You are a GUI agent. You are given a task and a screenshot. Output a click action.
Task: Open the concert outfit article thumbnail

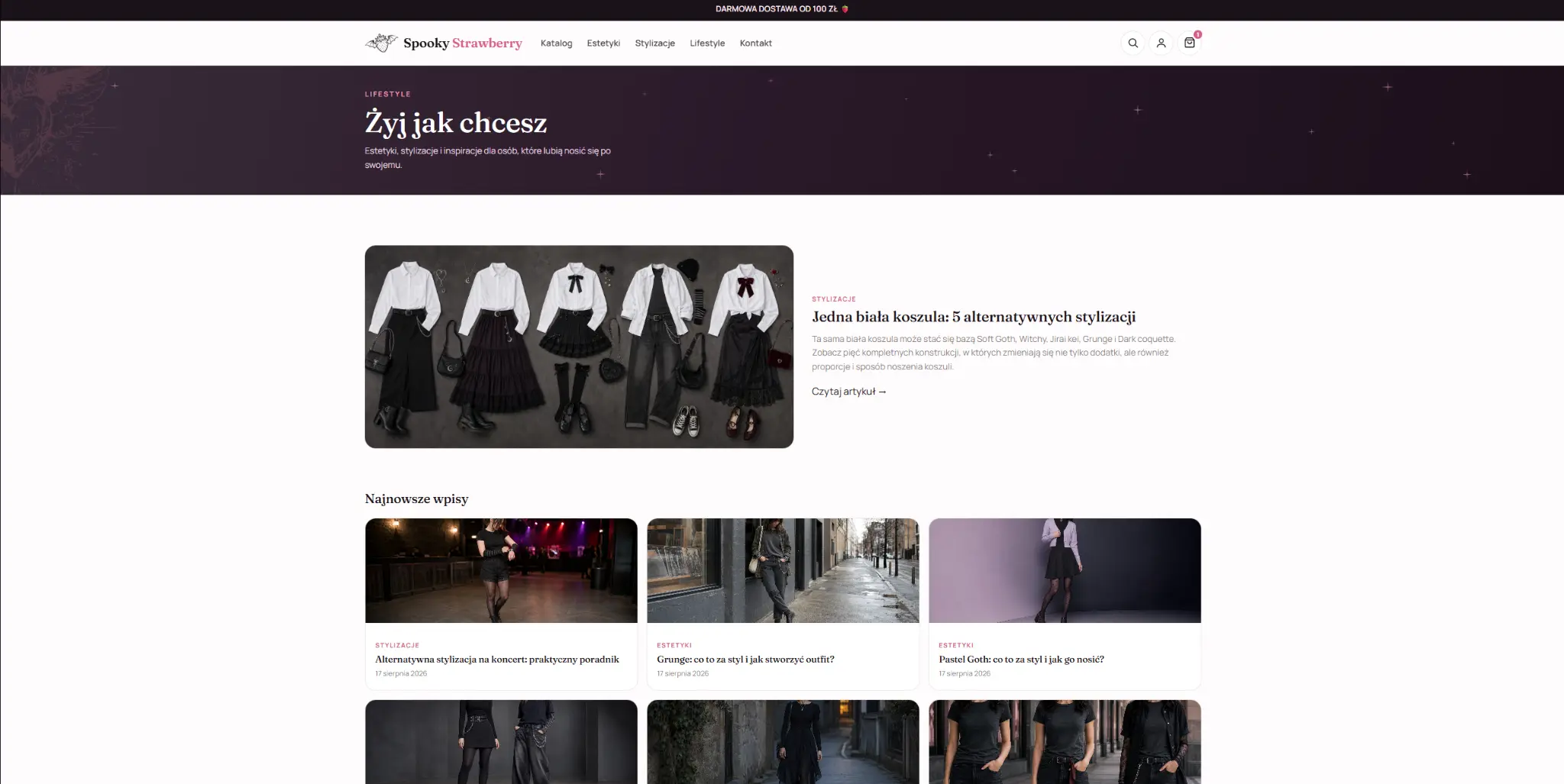[501, 570]
